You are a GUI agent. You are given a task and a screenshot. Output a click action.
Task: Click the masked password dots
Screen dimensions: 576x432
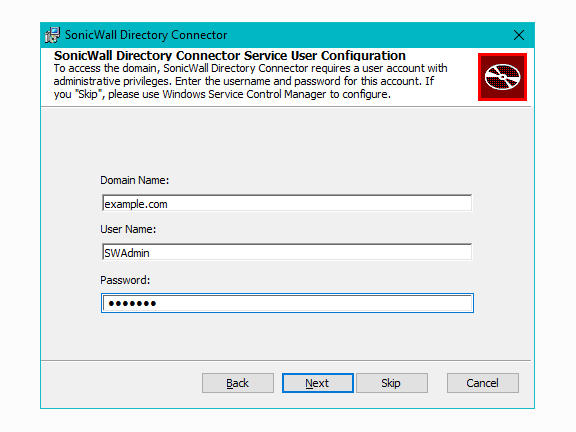click(x=132, y=303)
